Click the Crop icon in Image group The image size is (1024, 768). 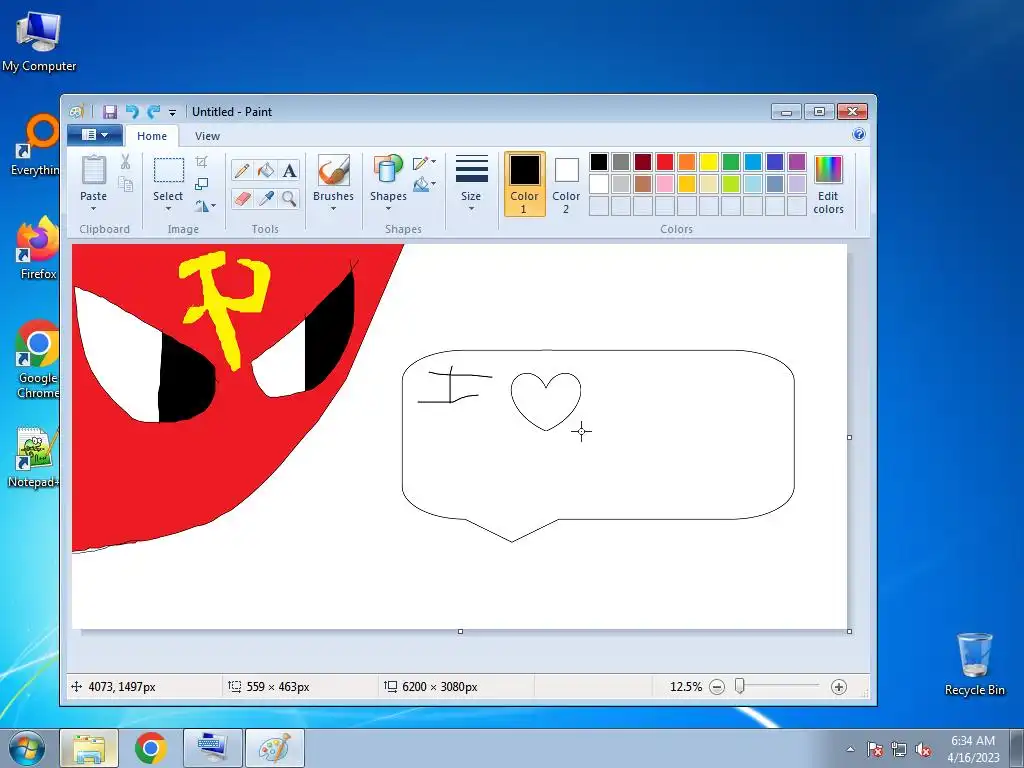pyautogui.click(x=202, y=162)
